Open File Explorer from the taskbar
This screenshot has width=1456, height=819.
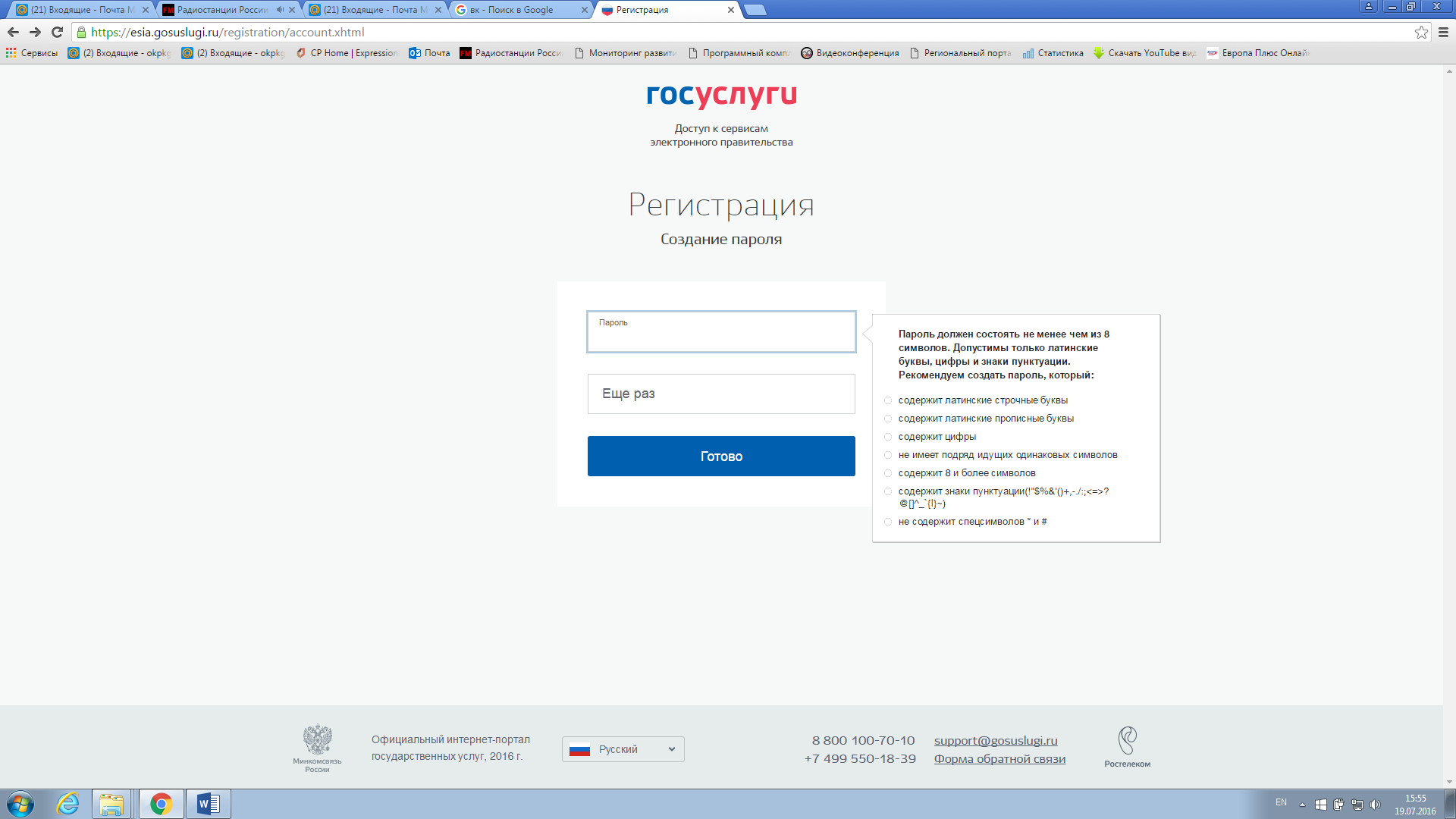111,804
